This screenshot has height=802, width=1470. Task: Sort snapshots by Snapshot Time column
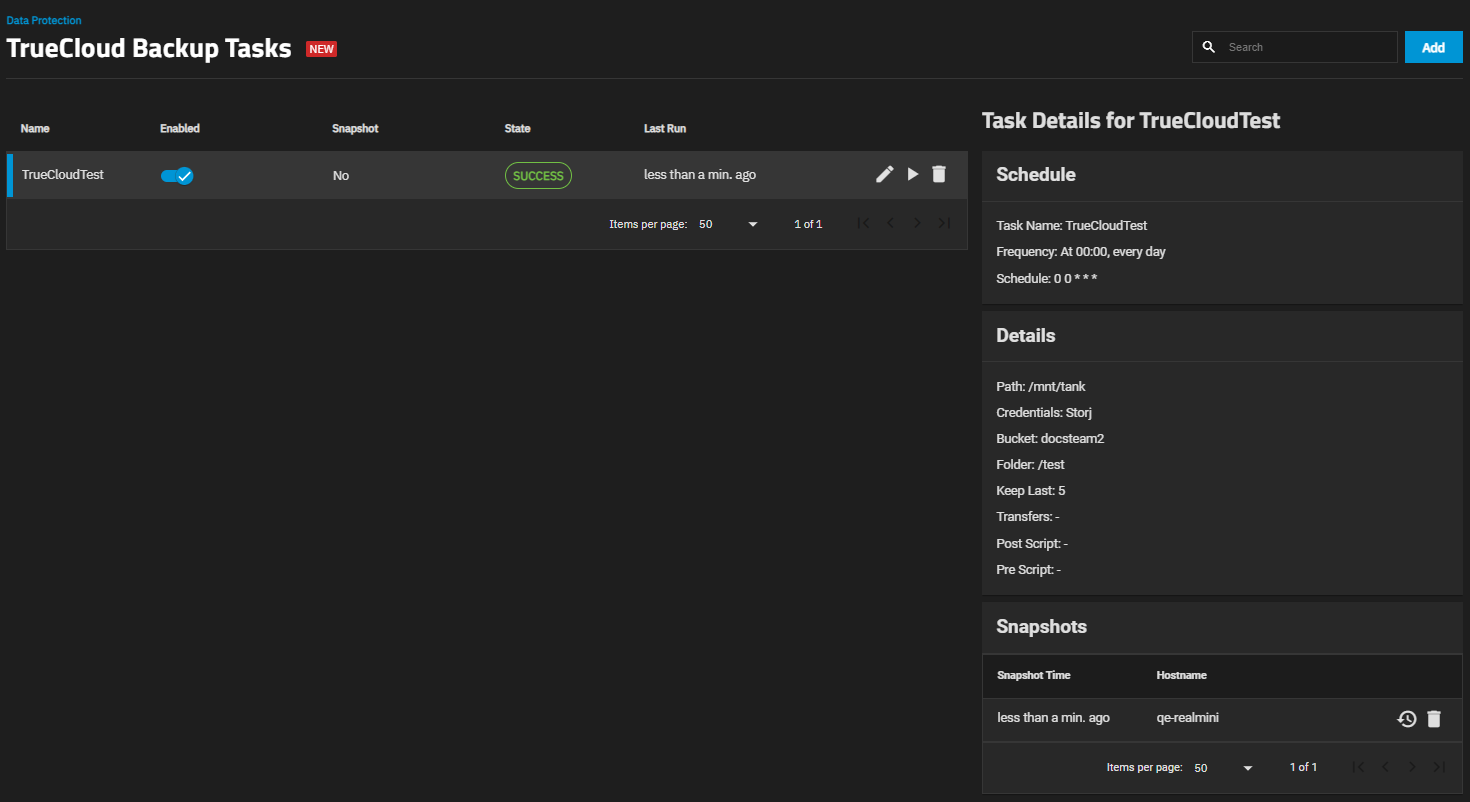pos(1033,675)
